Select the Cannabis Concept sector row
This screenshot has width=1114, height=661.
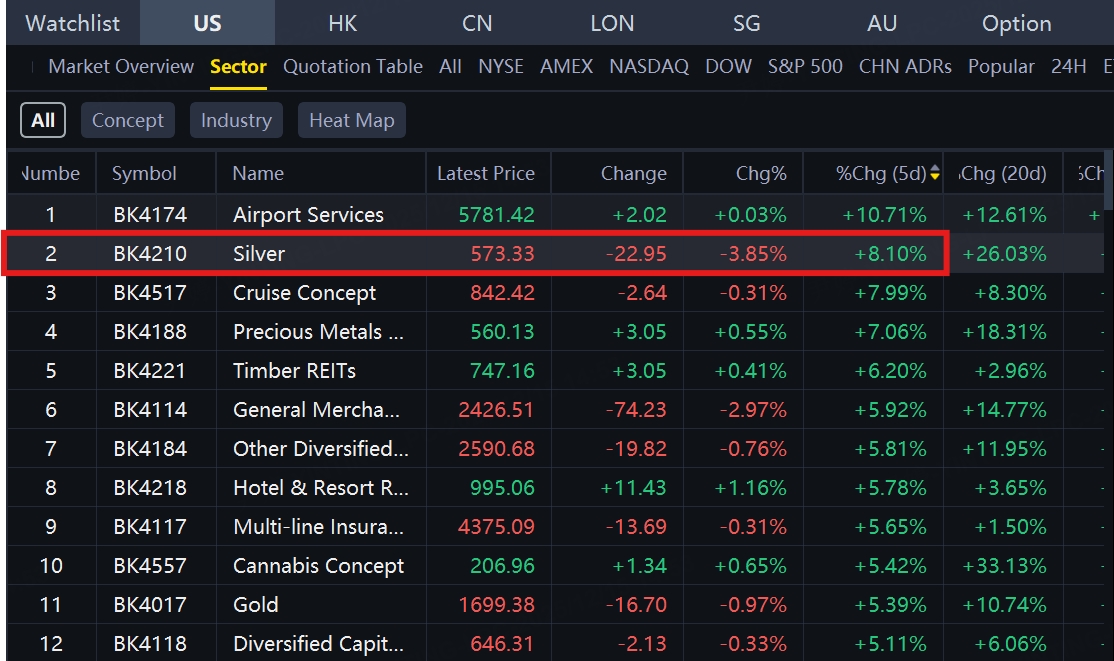click(318, 566)
